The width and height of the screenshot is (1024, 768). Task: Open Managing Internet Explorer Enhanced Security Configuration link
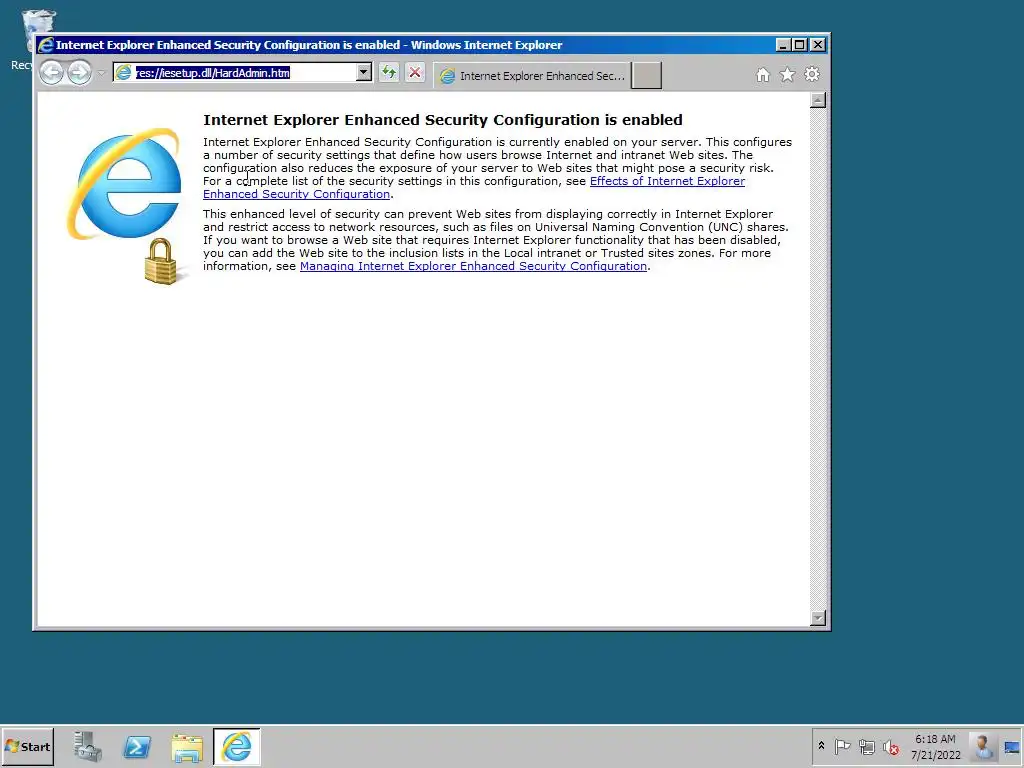tap(473, 266)
